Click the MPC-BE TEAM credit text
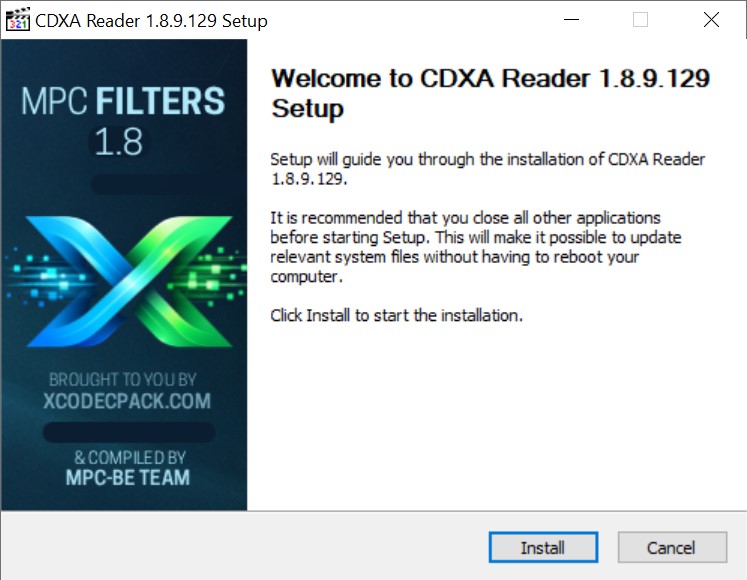 point(128,478)
